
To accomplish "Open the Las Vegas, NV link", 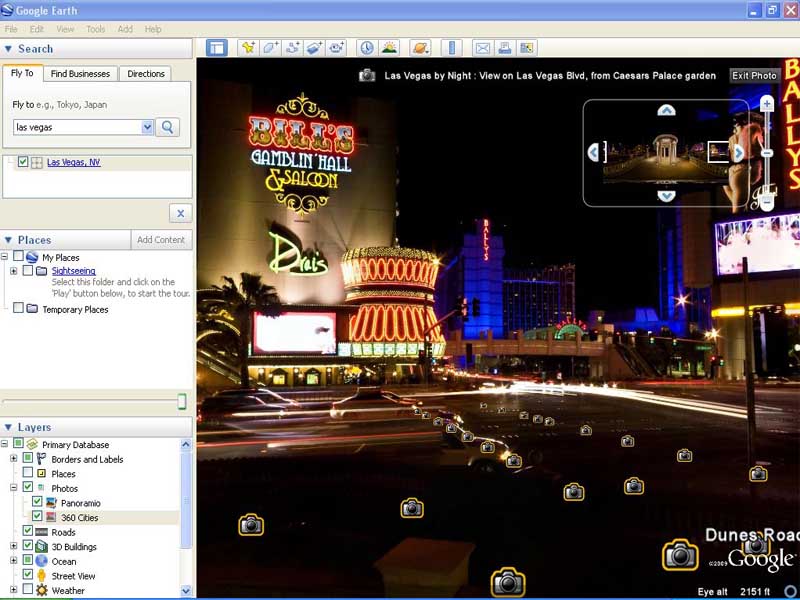I will pos(73,162).
